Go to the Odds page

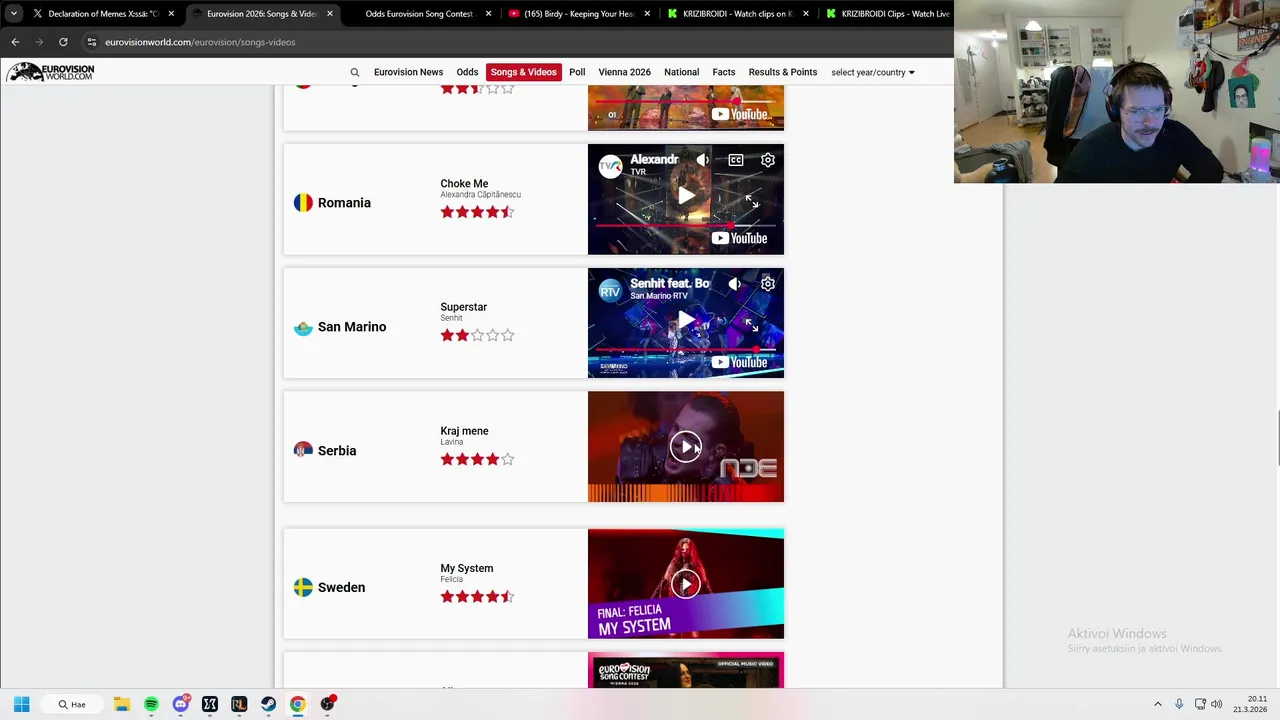pos(467,72)
